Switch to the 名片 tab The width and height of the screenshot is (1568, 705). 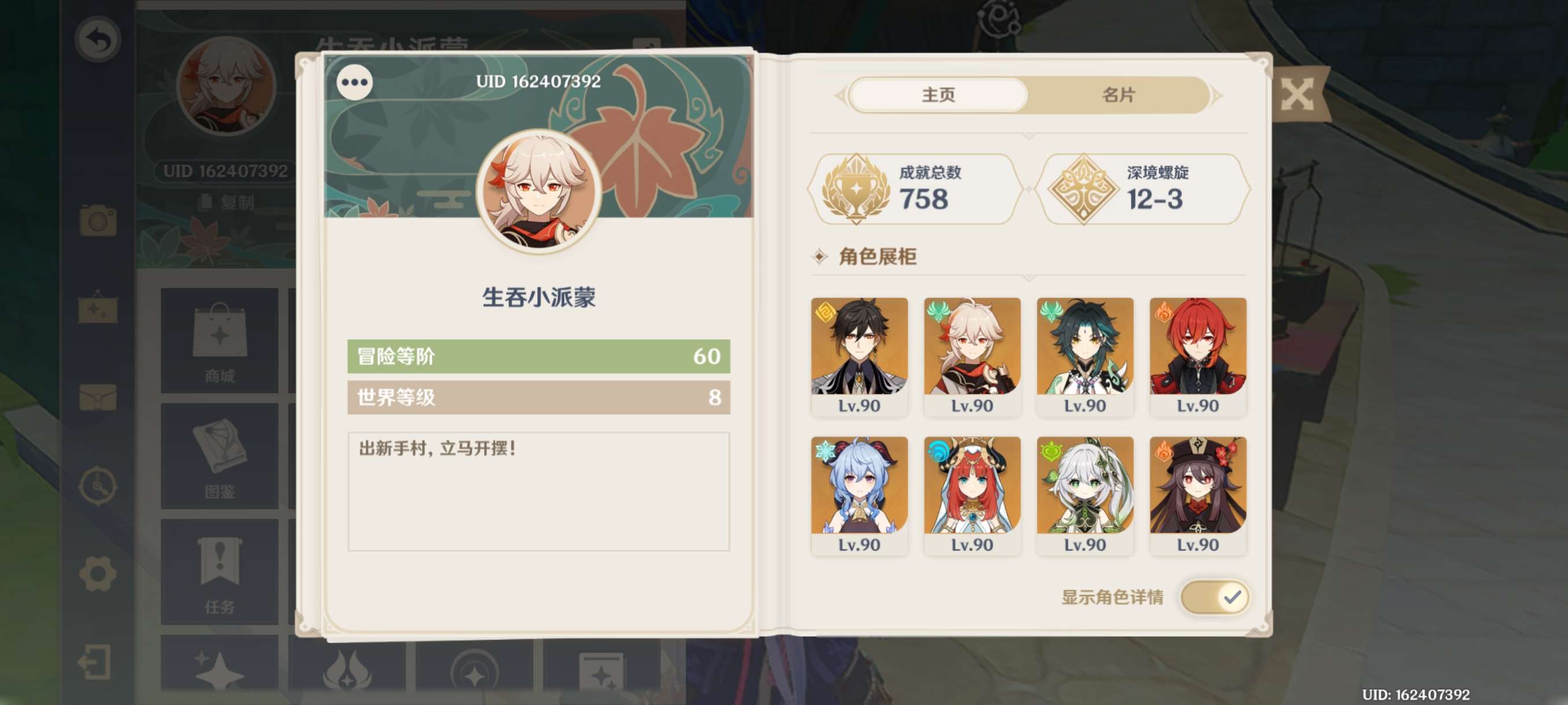coord(1118,95)
